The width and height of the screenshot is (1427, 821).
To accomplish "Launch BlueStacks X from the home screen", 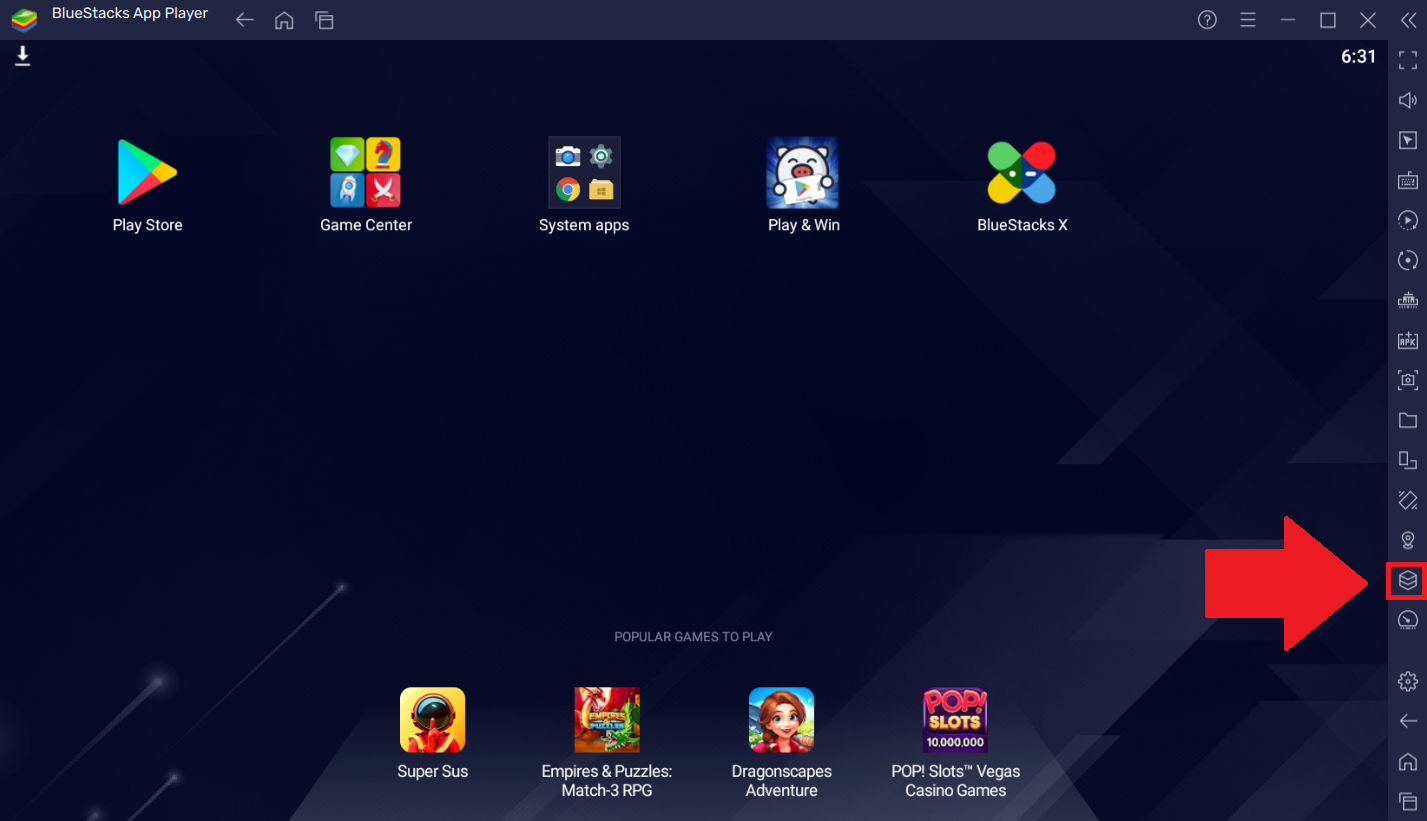I will [1022, 185].
